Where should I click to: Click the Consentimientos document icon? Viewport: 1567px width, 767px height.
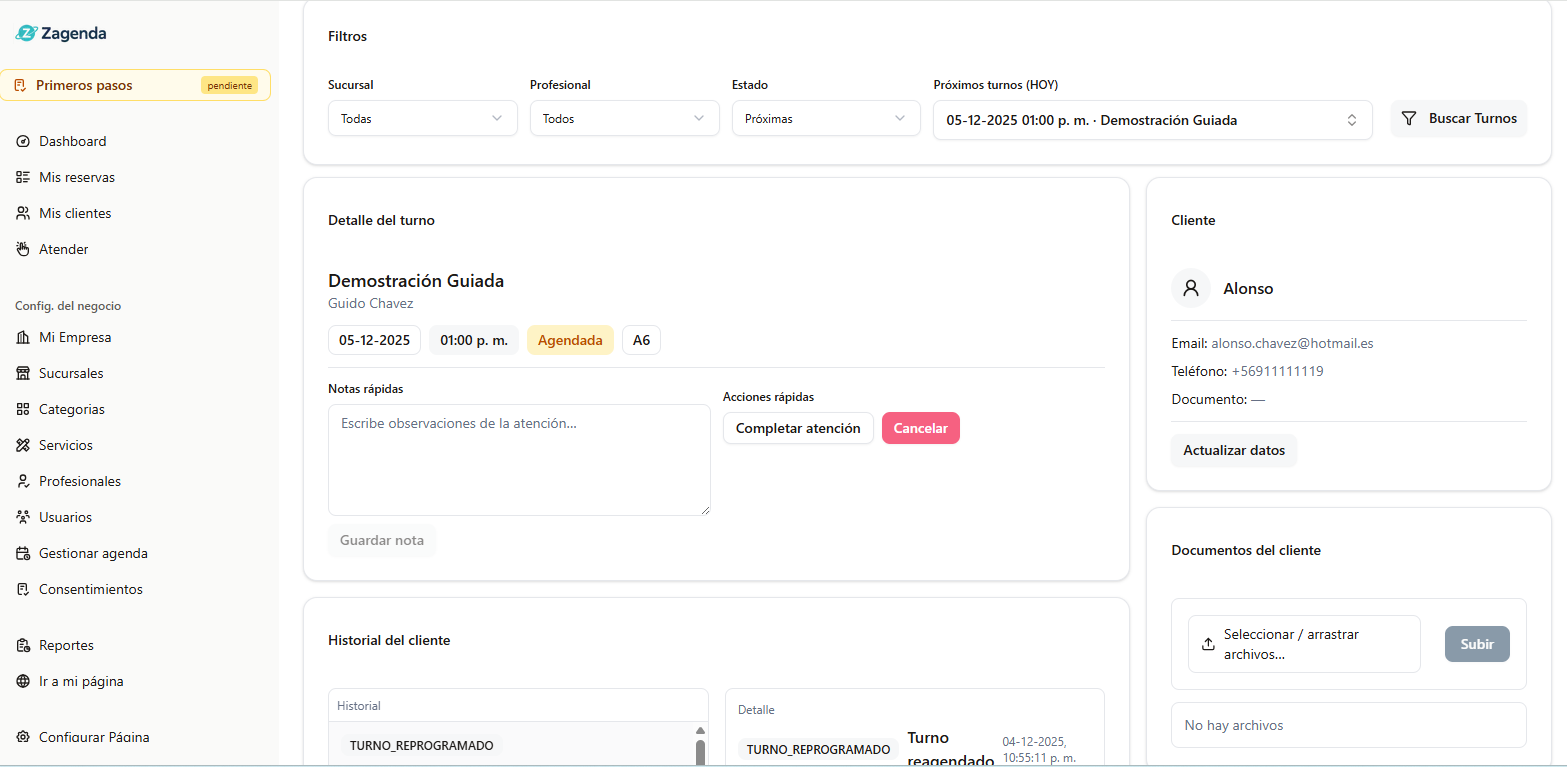[x=23, y=590]
